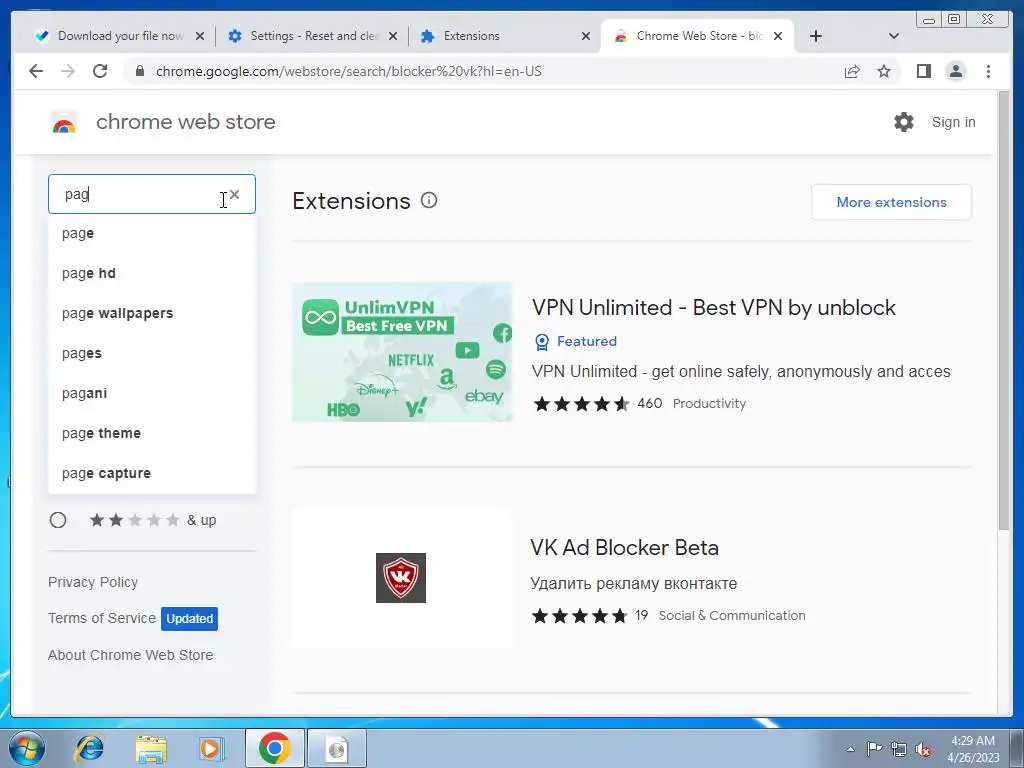The image size is (1024, 768).
Task: Open About Chrome Web Store link
Action: [131, 655]
